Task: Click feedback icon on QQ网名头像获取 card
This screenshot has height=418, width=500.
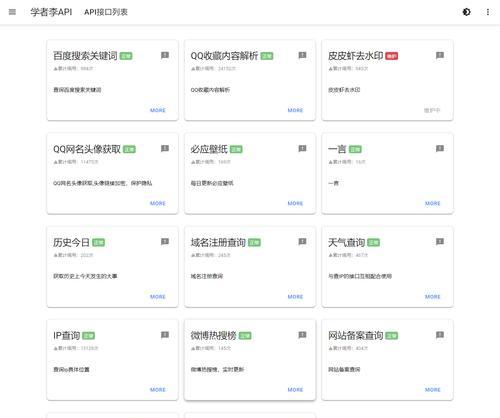Action: tap(165, 148)
